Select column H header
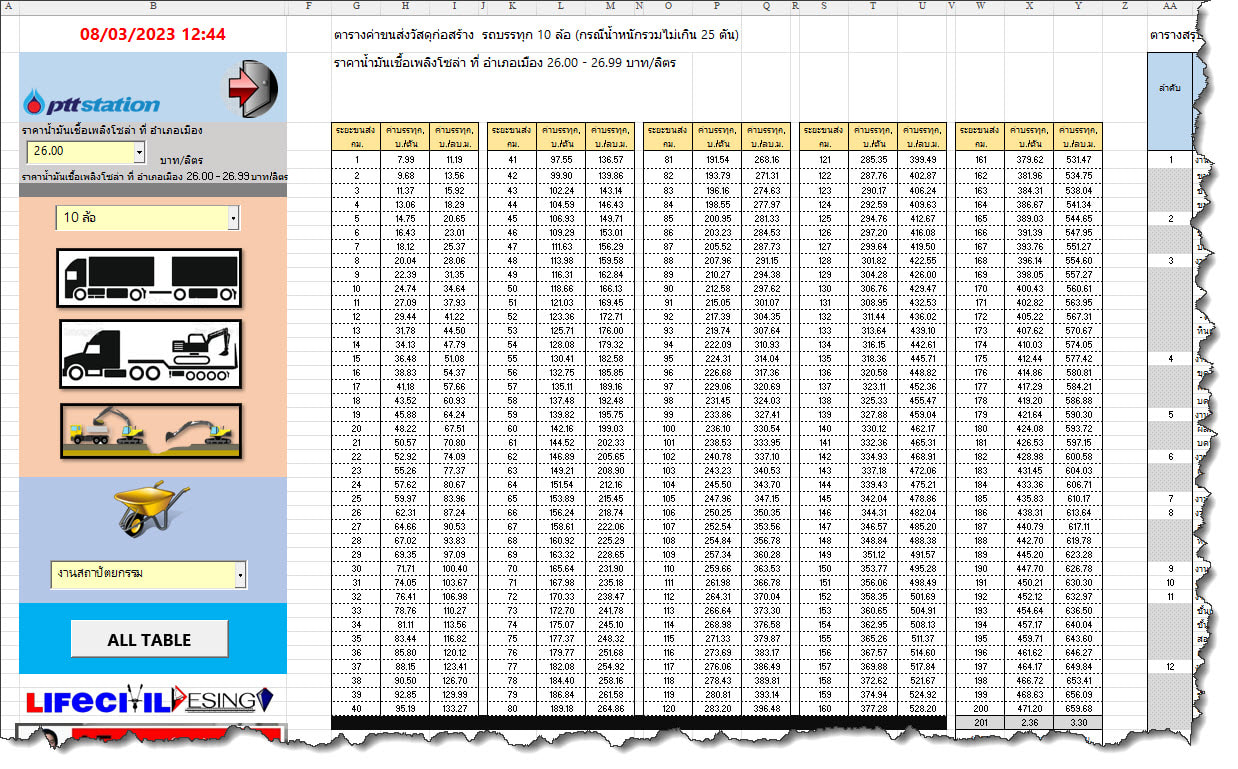The width and height of the screenshot is (1238, 769). [x=405, y=7]
